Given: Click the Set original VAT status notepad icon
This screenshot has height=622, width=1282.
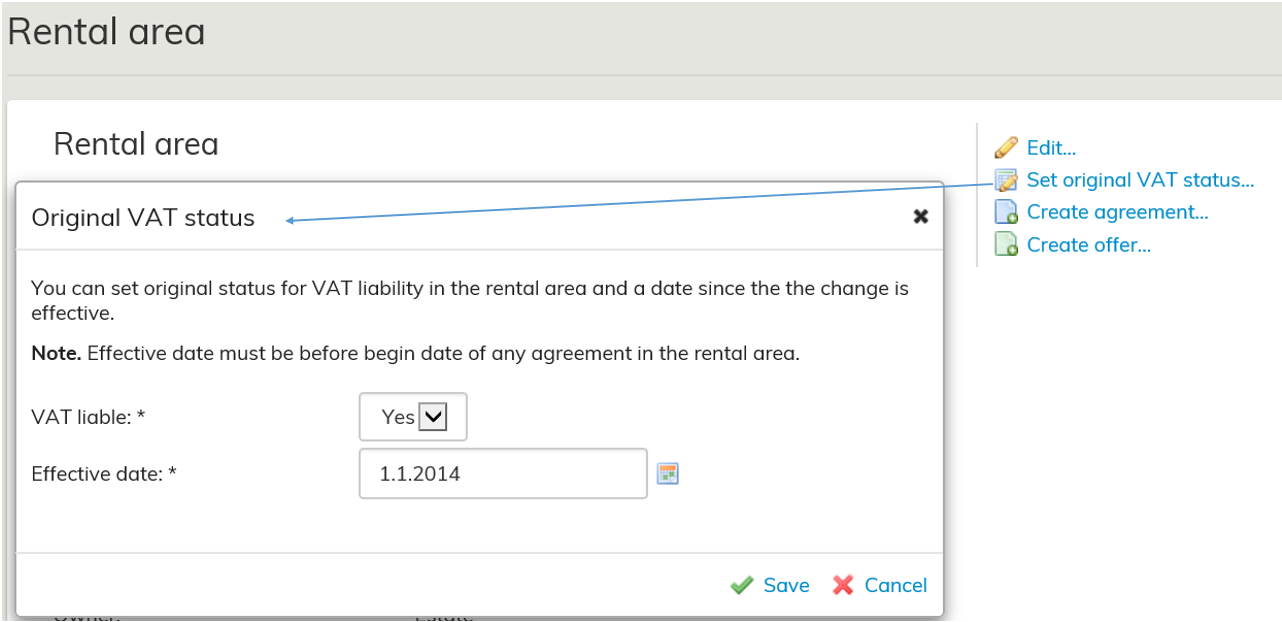Looking at the screenshot, I should pyautogui.click(x=1006, y=180).
